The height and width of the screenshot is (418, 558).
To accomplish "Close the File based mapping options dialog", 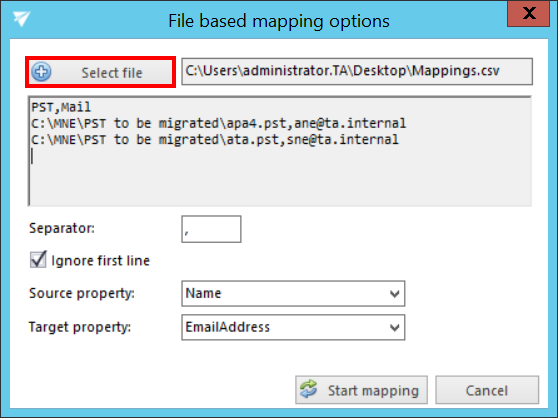I will coord(528,14).
